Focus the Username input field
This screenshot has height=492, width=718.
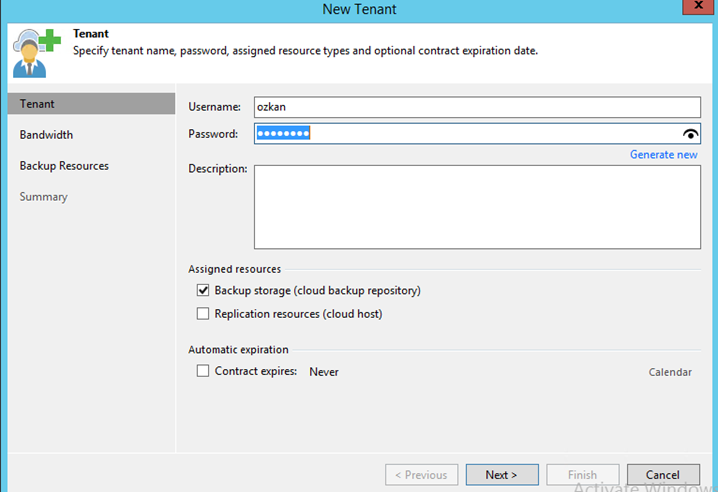pos(477,107)
